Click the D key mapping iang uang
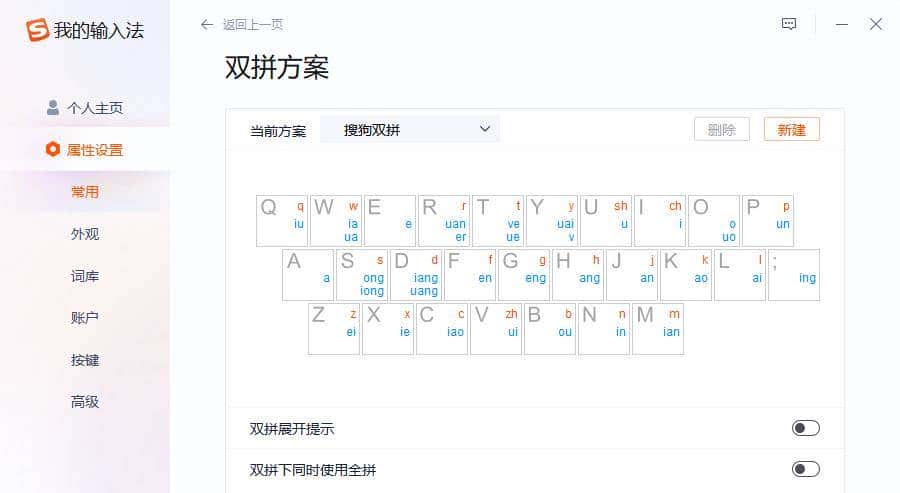900x493 pixels. [416, 275]
